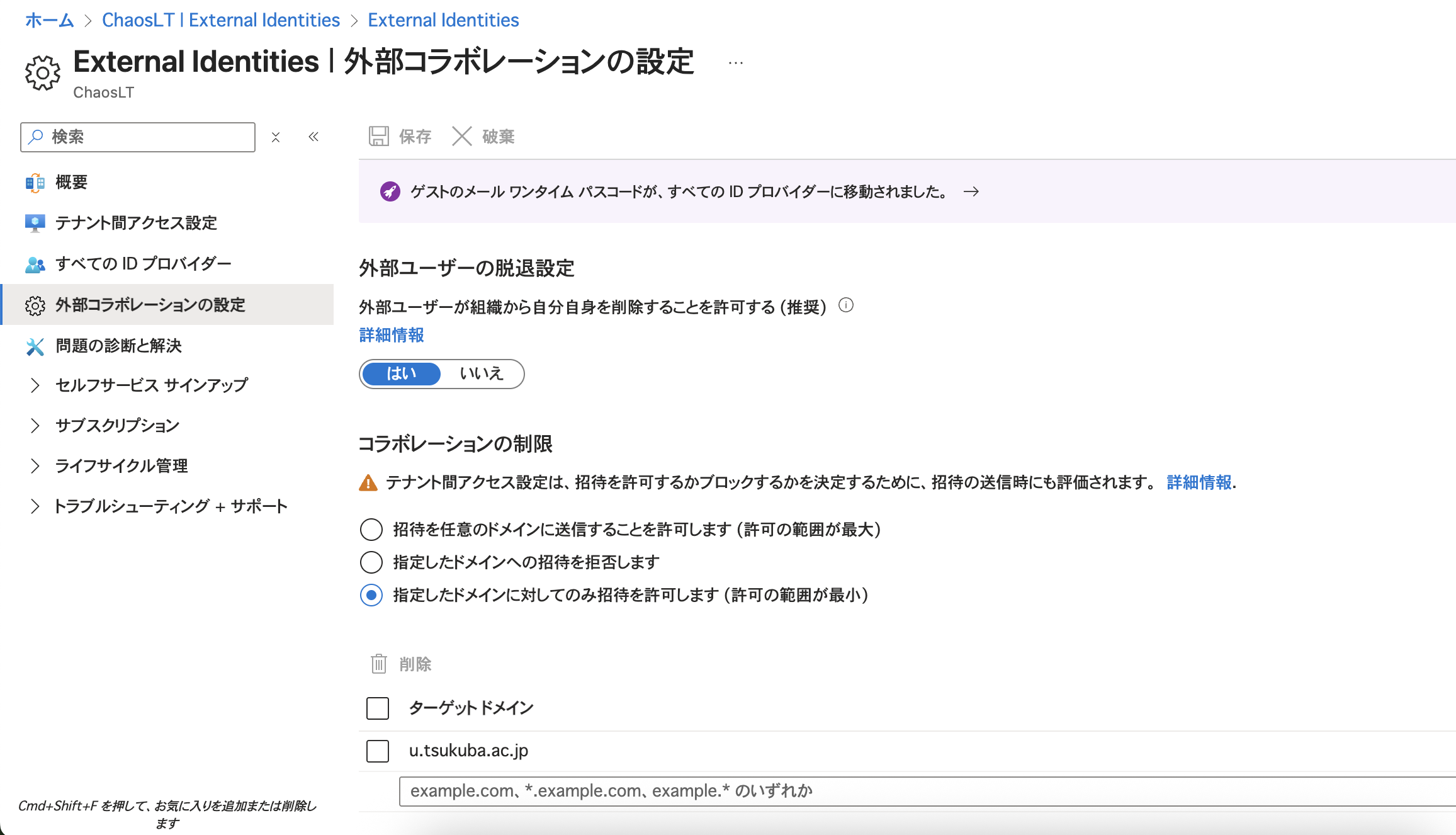Select radio 招待を任意のドメインに送信することを許可

371,530
